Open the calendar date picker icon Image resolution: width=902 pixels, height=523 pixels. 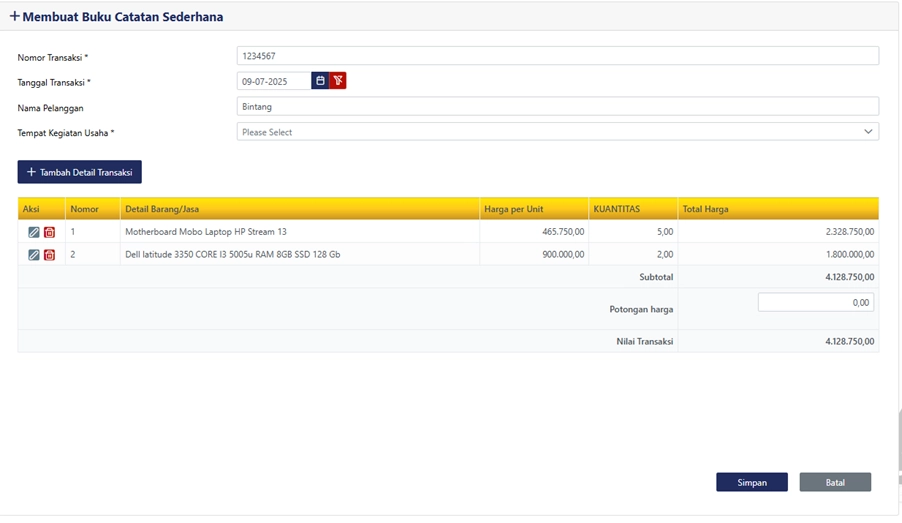click(320, 81)
